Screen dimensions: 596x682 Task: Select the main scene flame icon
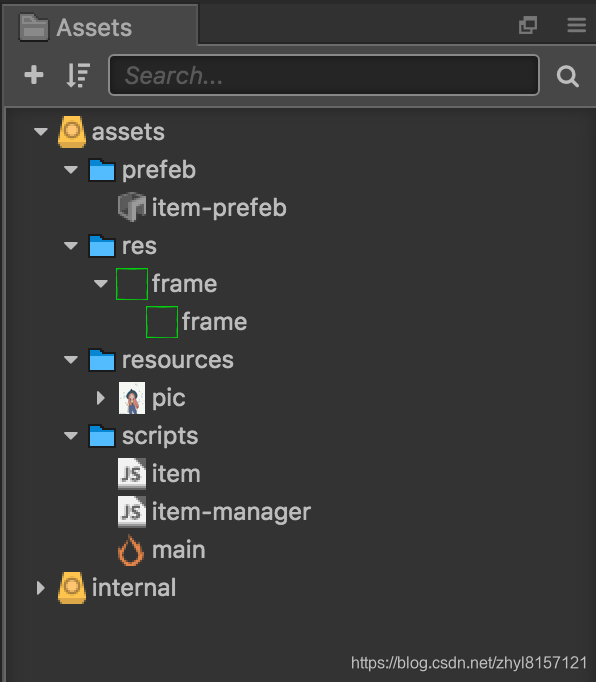(131, 550)
